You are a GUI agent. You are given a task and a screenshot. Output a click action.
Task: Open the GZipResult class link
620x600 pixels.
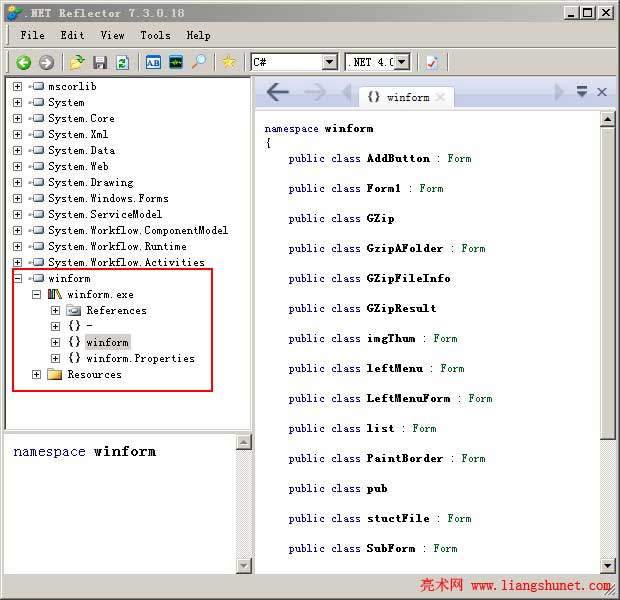401,308
